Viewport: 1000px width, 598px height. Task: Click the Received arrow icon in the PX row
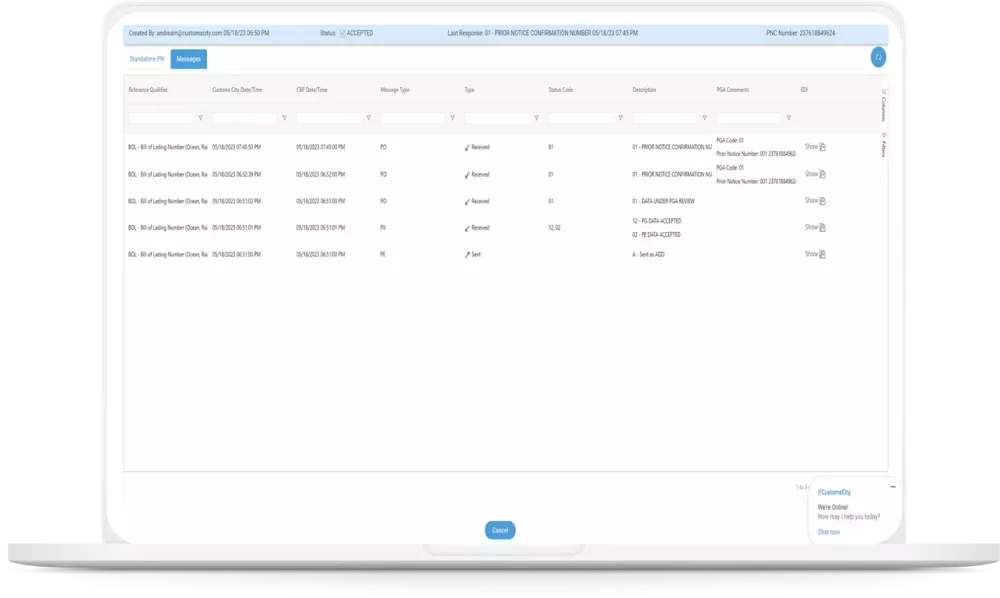(467, 228)
